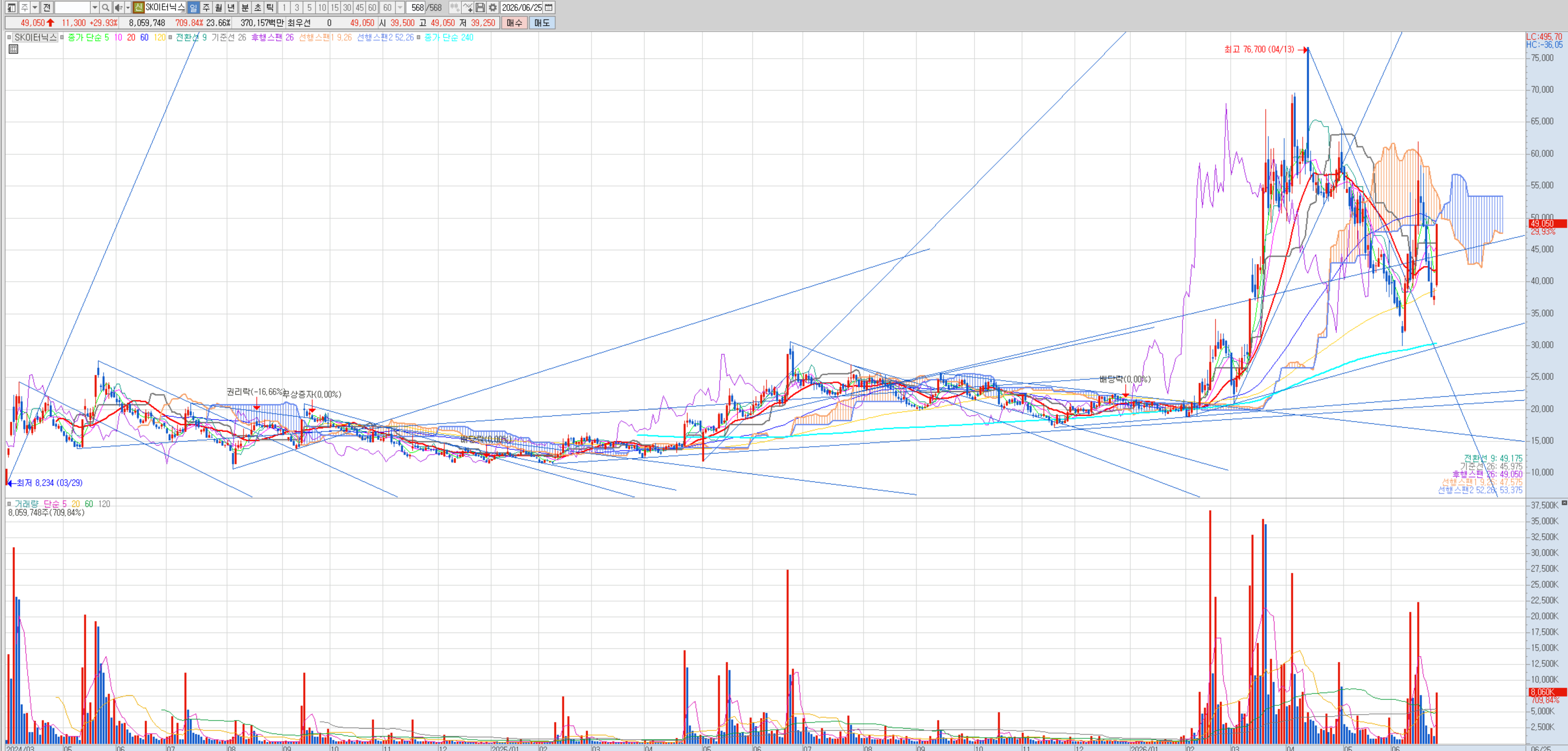Screen dimensions: 1568x751
Task: Switch to the 초 second chart period
Action: (258, 7)
